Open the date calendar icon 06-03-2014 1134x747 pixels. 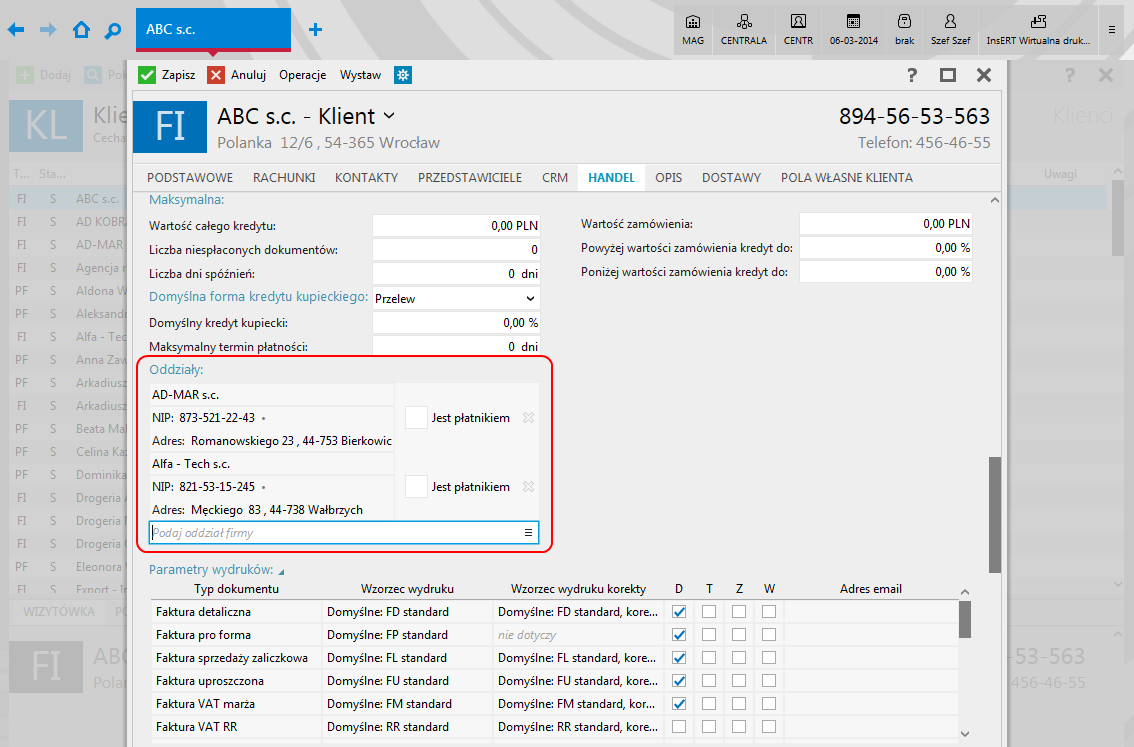coord(853,27)
